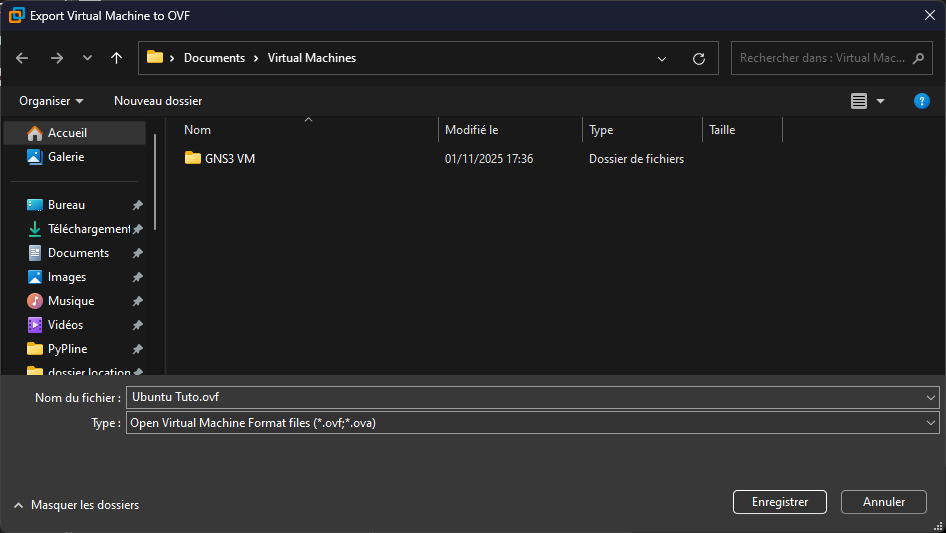Go up one folder level
Viewport: 946px width, 533px height.
tap(116, 58)
